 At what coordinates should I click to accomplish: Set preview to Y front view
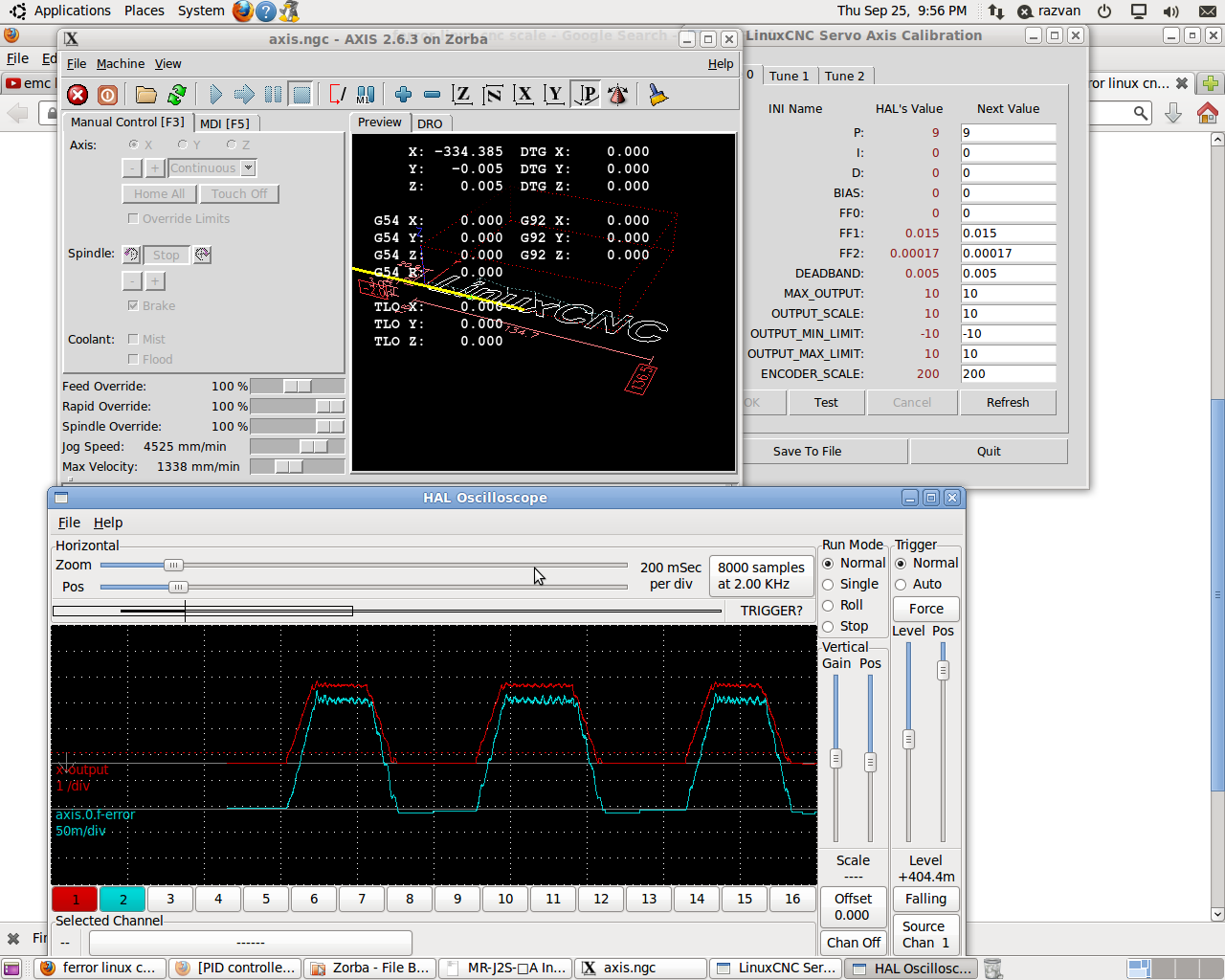554,95
